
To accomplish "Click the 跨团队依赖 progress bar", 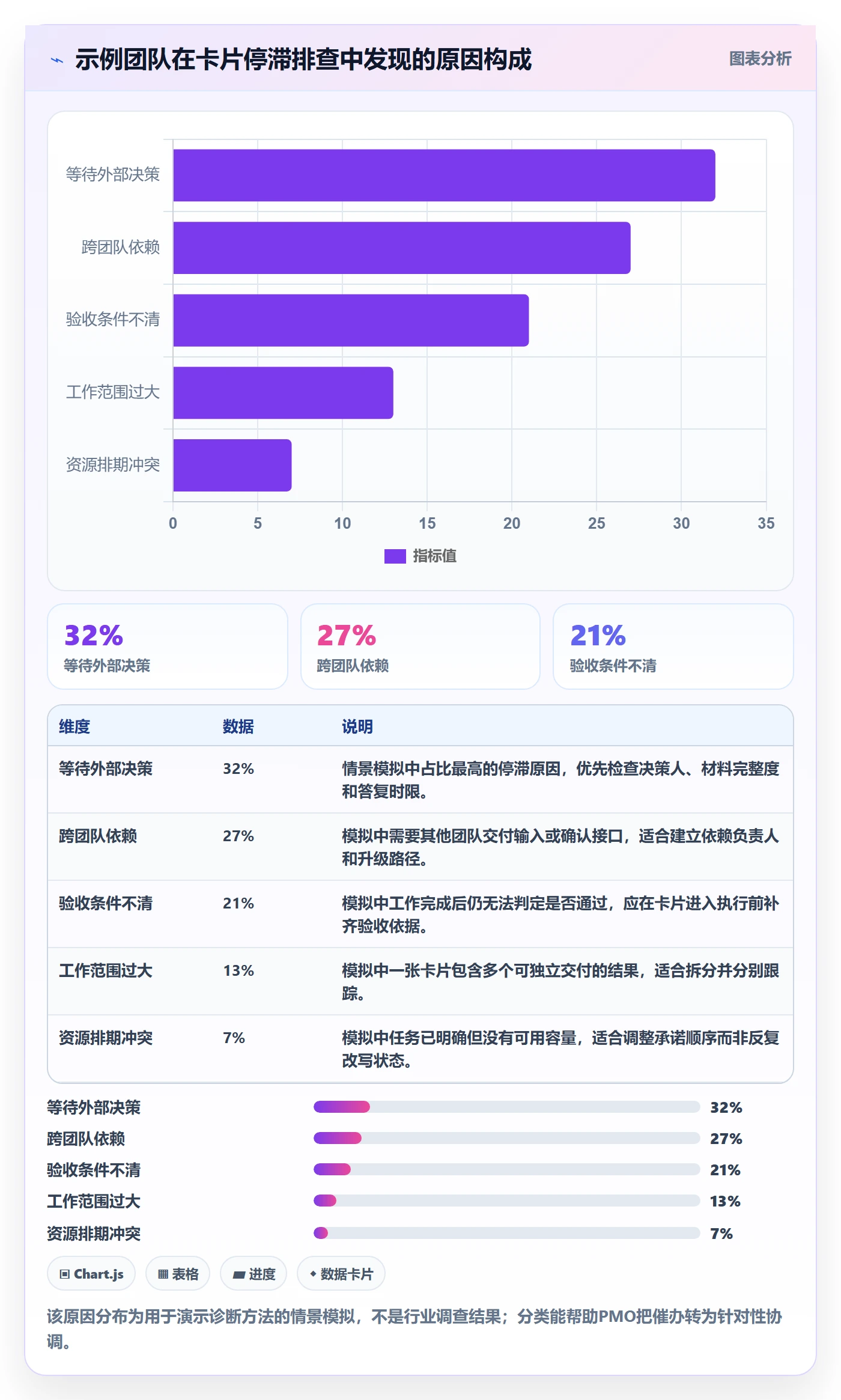I will click(x=507, y=1138).
